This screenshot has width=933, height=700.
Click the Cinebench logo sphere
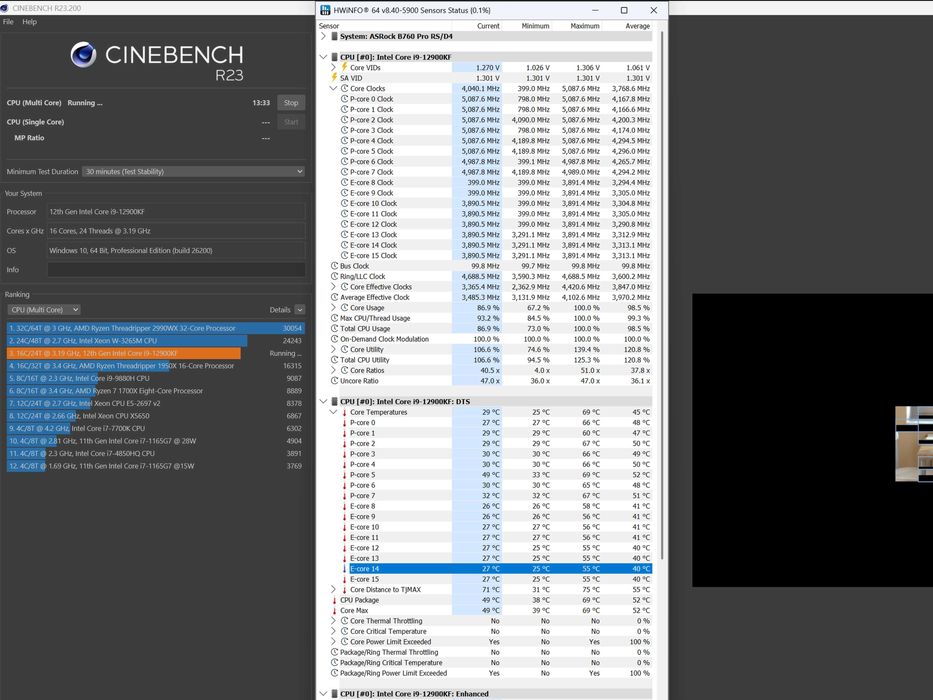[x=83, y=55]
